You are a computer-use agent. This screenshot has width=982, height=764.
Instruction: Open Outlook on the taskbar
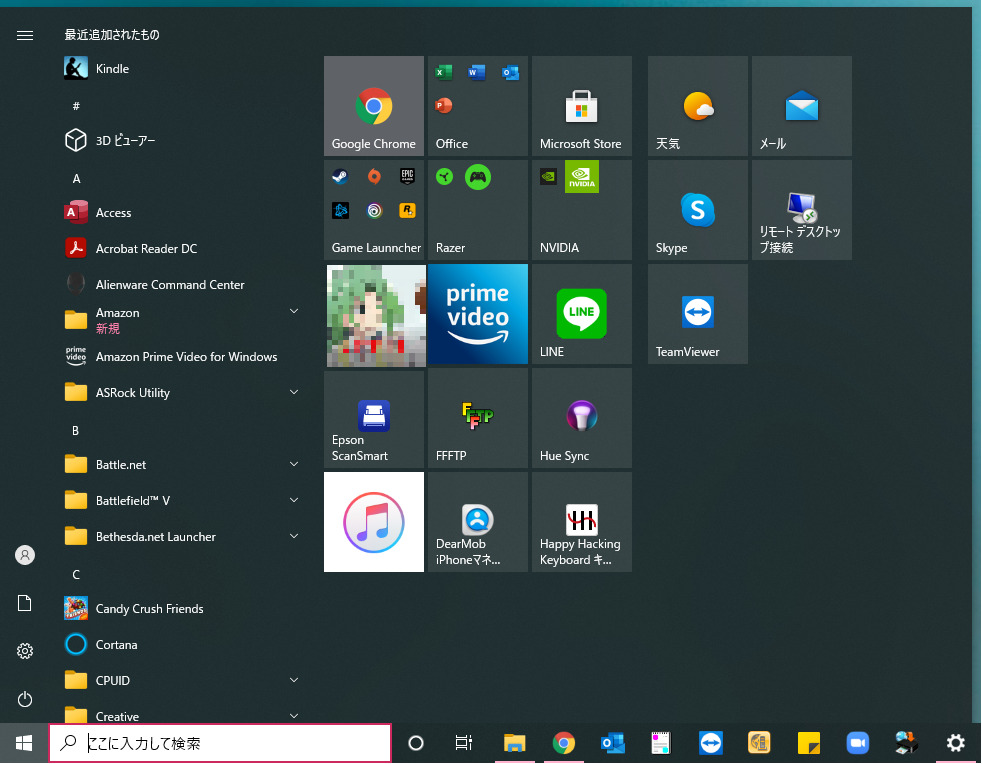[x=612, y=743]
